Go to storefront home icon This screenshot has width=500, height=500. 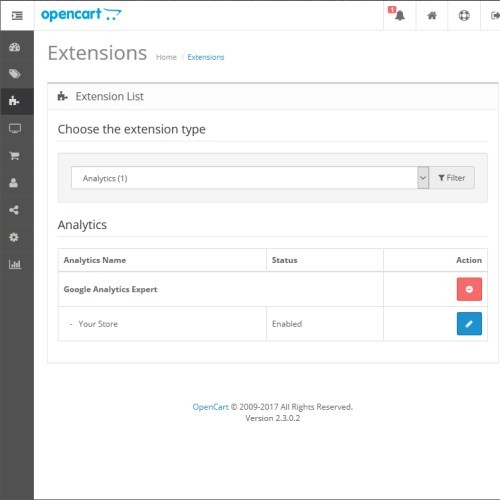[432, 15]
